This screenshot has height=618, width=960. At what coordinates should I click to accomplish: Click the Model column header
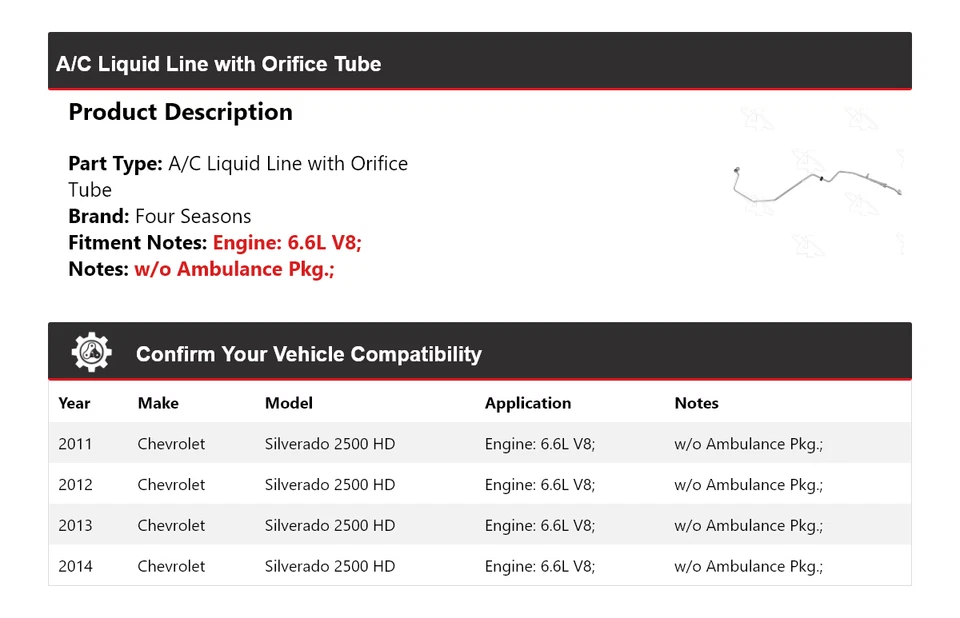[288, 403]
